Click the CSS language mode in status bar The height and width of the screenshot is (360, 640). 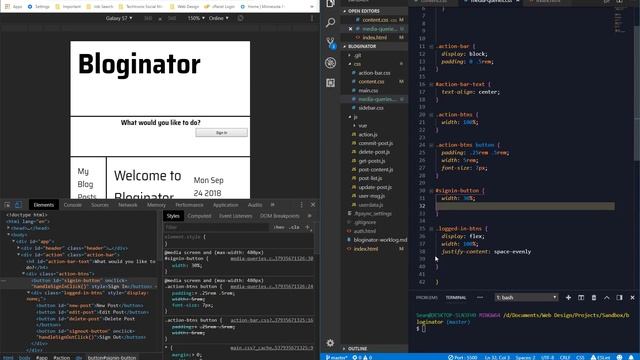[580, 357]
